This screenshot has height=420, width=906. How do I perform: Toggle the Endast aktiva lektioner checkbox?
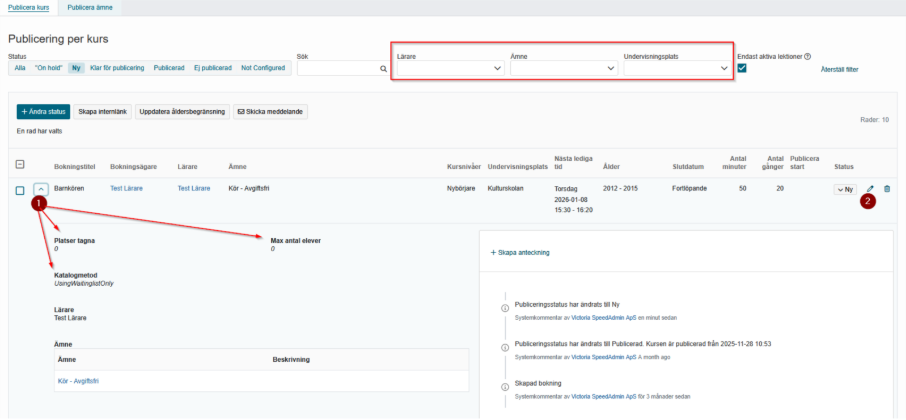click(x=742, y=68)
